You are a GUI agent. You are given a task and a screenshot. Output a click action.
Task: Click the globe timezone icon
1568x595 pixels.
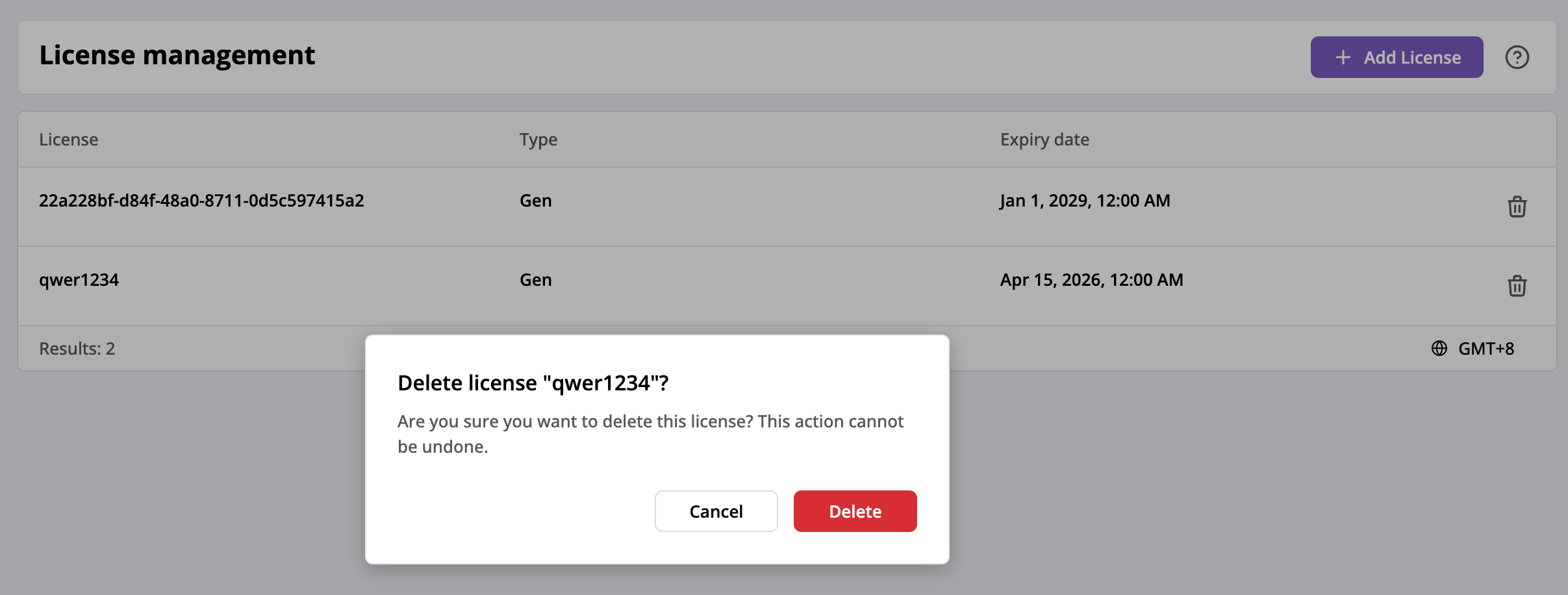click(x=1437, y=349)
